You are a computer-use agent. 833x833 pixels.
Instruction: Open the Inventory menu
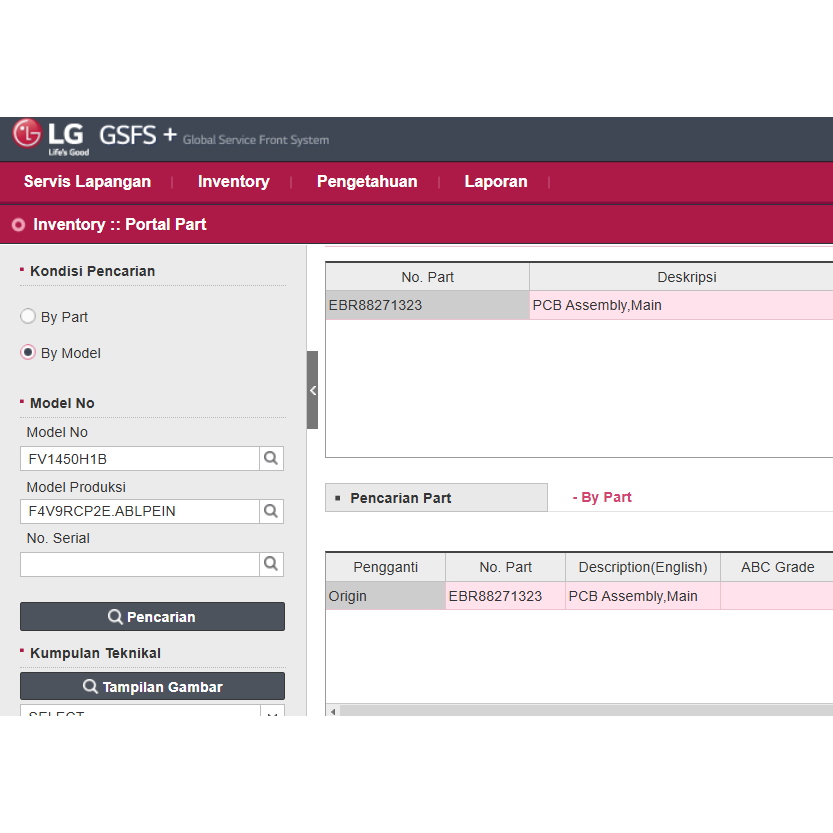233,182
